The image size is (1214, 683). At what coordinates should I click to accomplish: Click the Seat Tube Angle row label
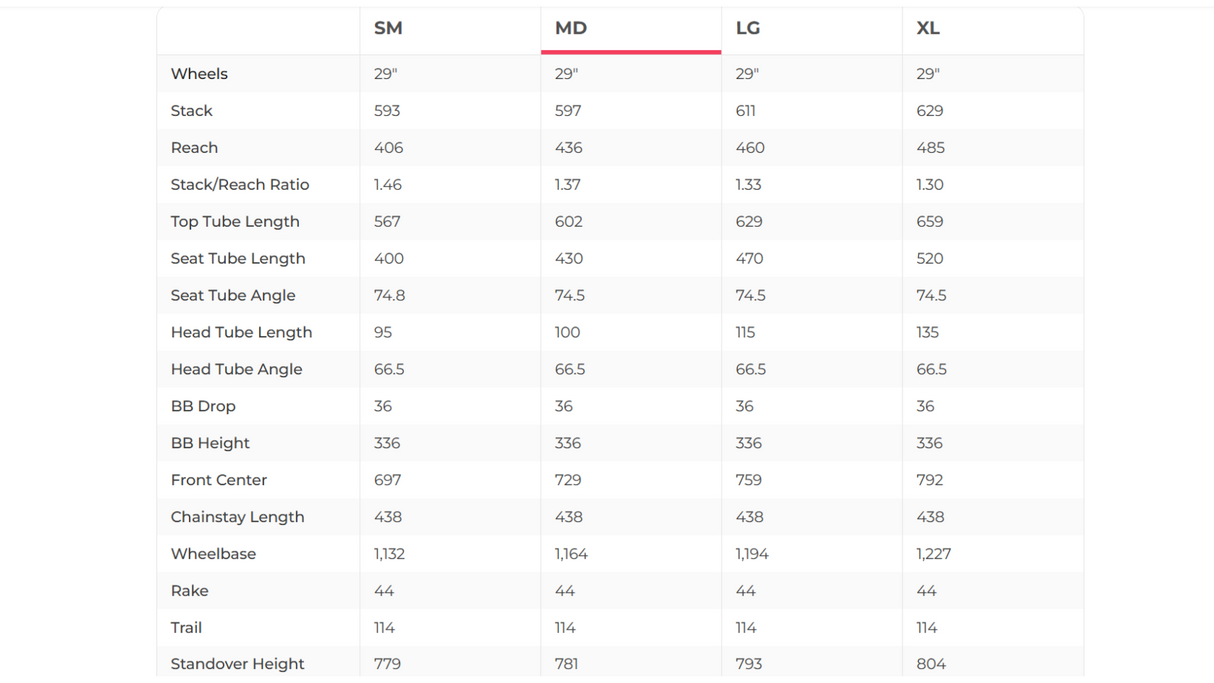233,296
